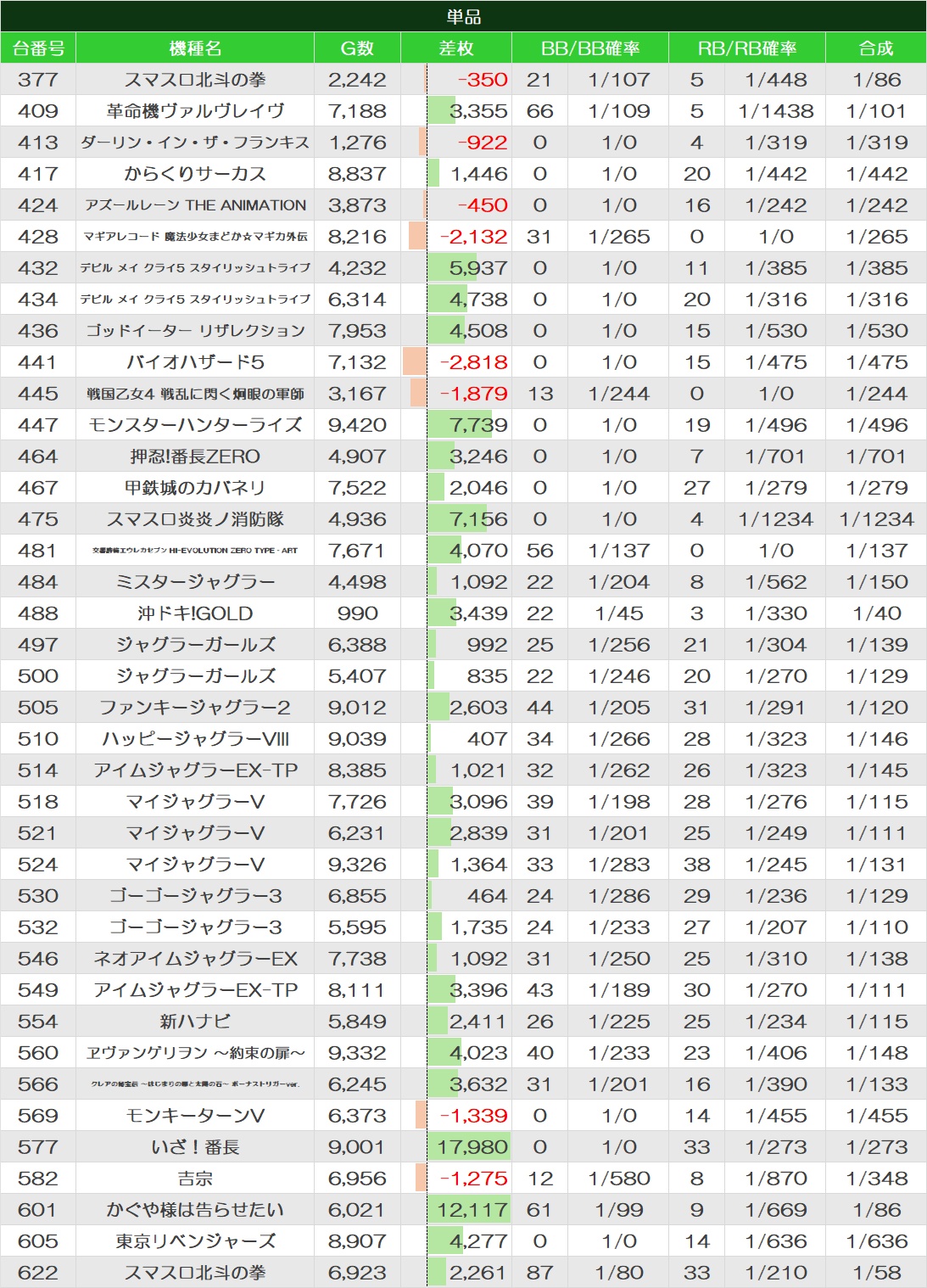Click モンキーターンV machine name

[195, 1116]
